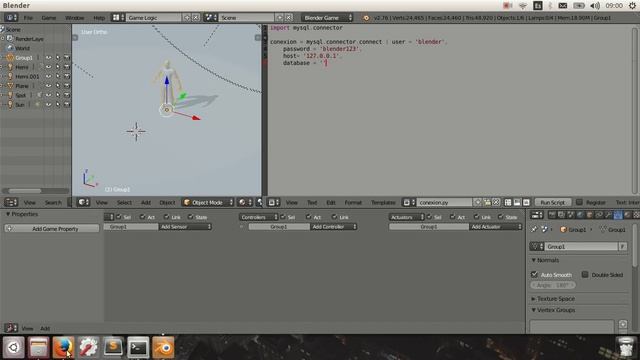The height and width of the screenshot is (360, 640).
Task: Click the Run Script button
Action: pos(553,202)
